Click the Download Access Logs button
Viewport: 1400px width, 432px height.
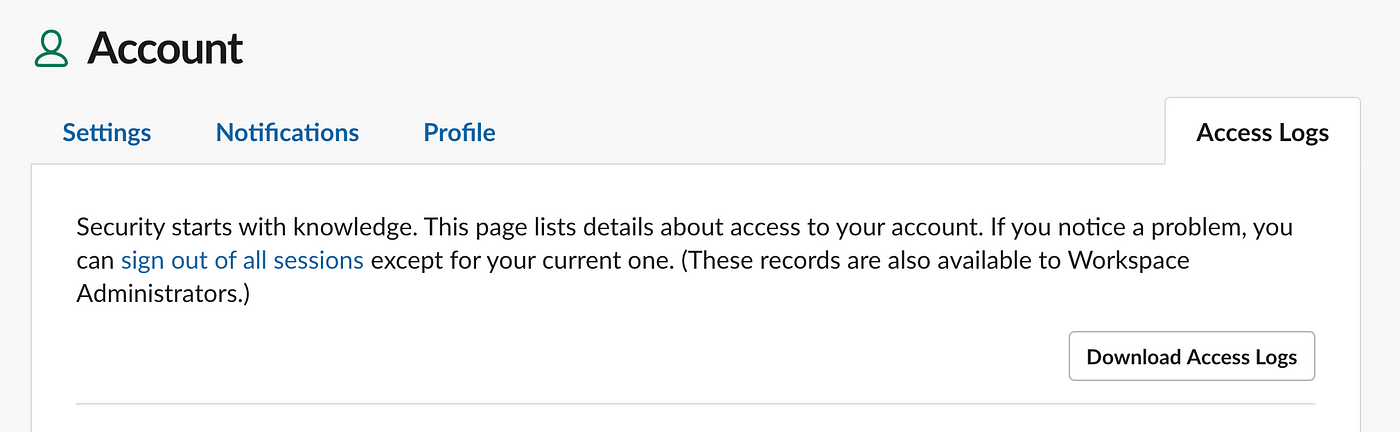1191,357
